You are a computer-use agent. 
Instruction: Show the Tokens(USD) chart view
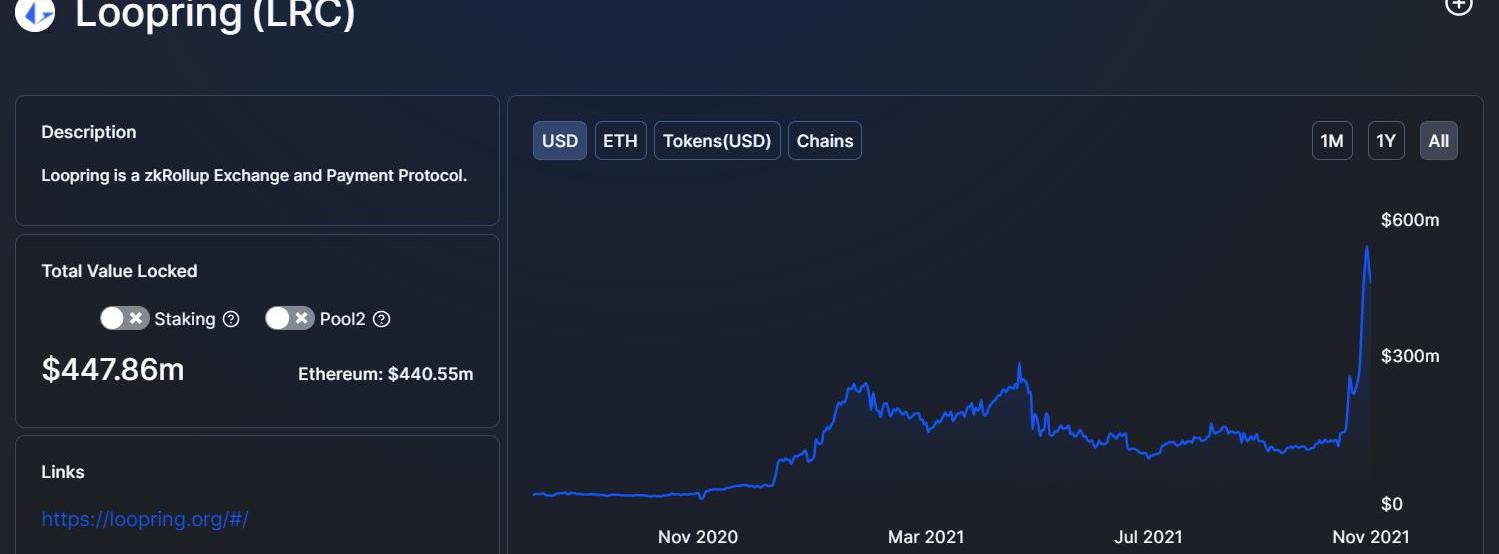pyautogui.click(x=717, y=141)
